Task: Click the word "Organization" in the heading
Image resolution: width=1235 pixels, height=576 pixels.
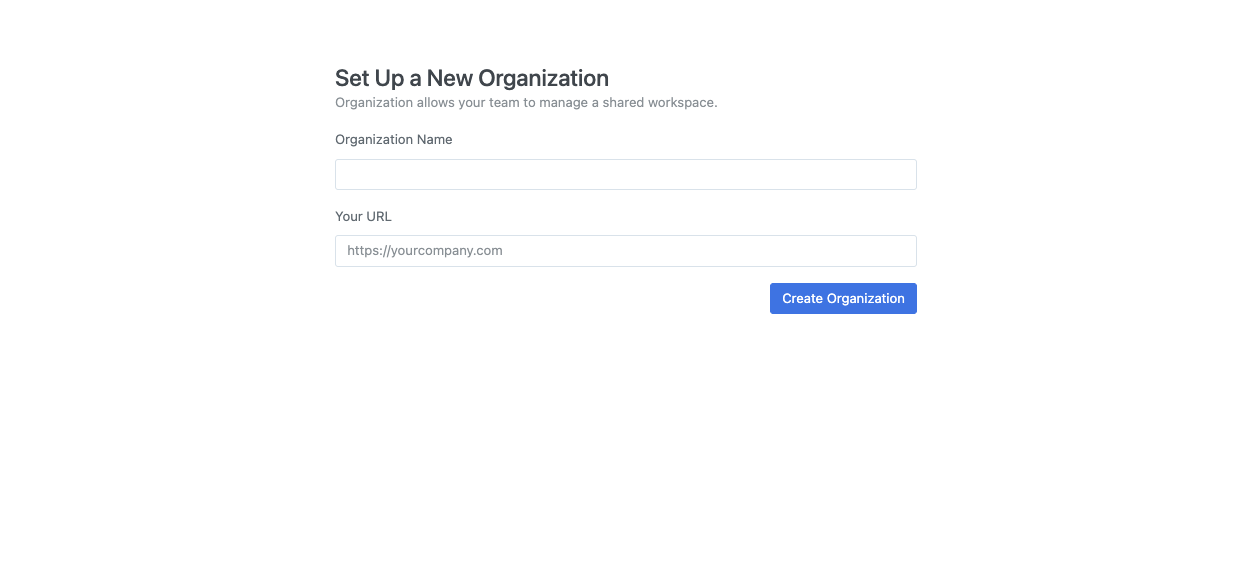Action: point(543,78)
